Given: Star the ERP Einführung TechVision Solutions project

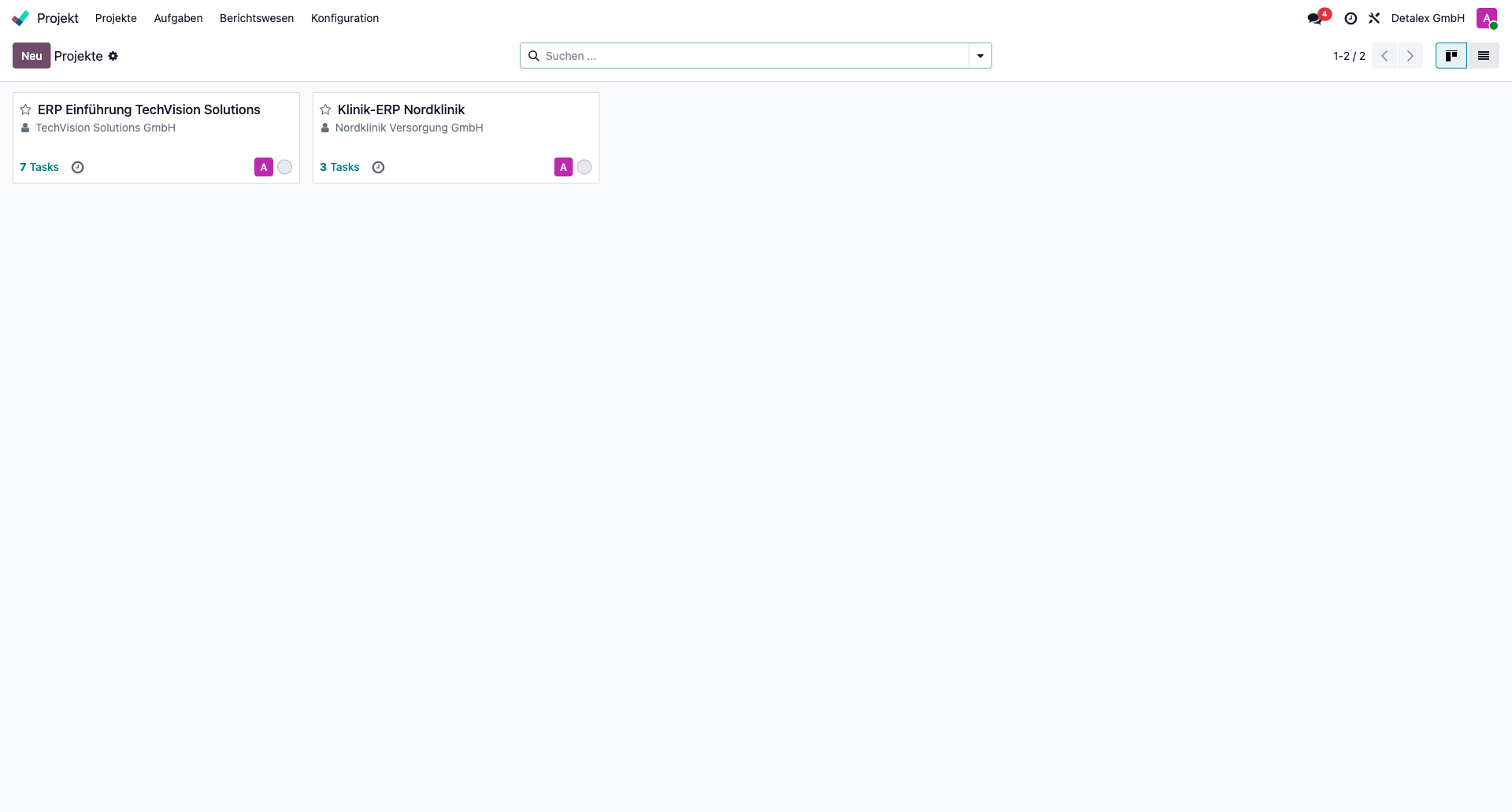Looking at the screenshot, I should pyautogui.click(x=26, y=109).
